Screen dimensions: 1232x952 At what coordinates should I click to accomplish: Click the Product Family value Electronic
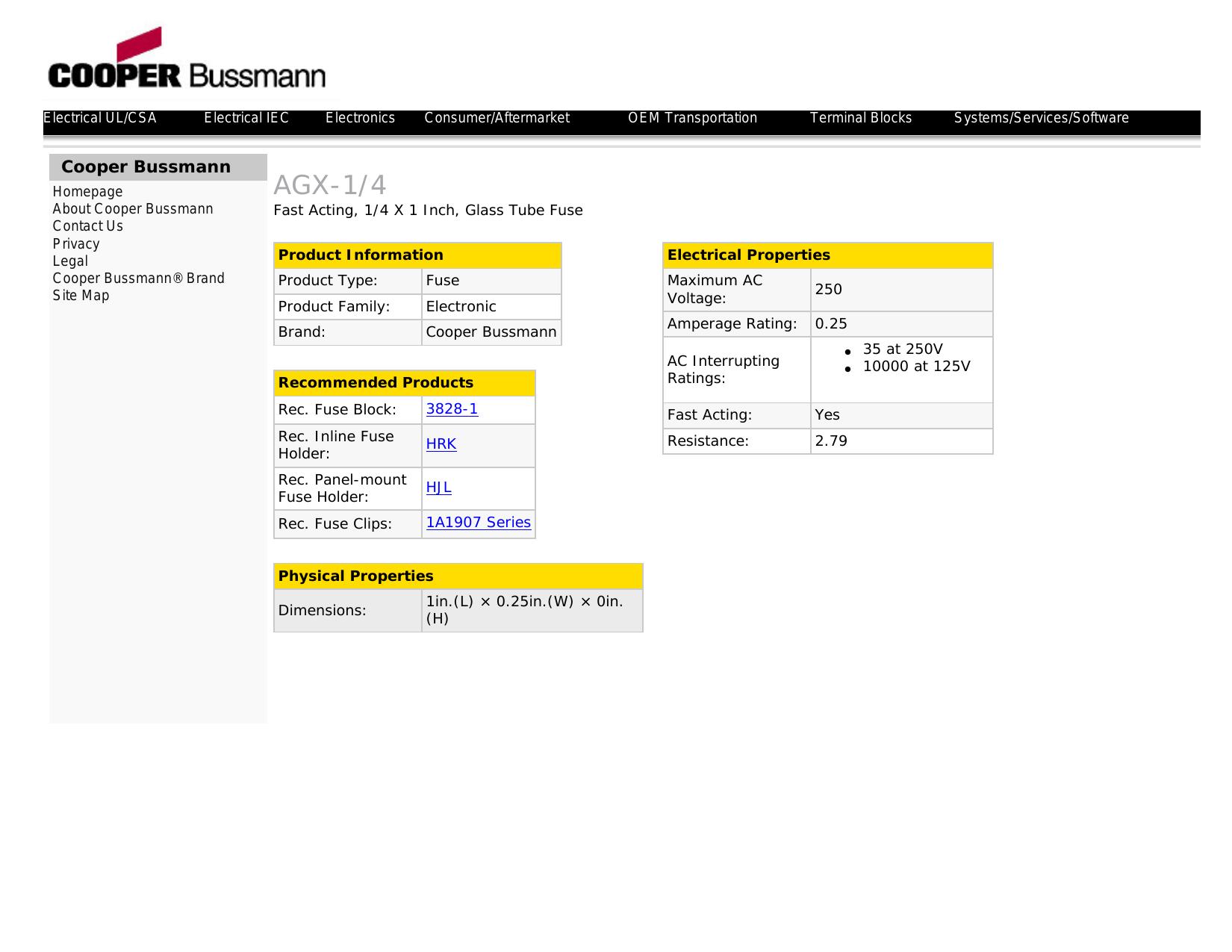coord(461,307)
